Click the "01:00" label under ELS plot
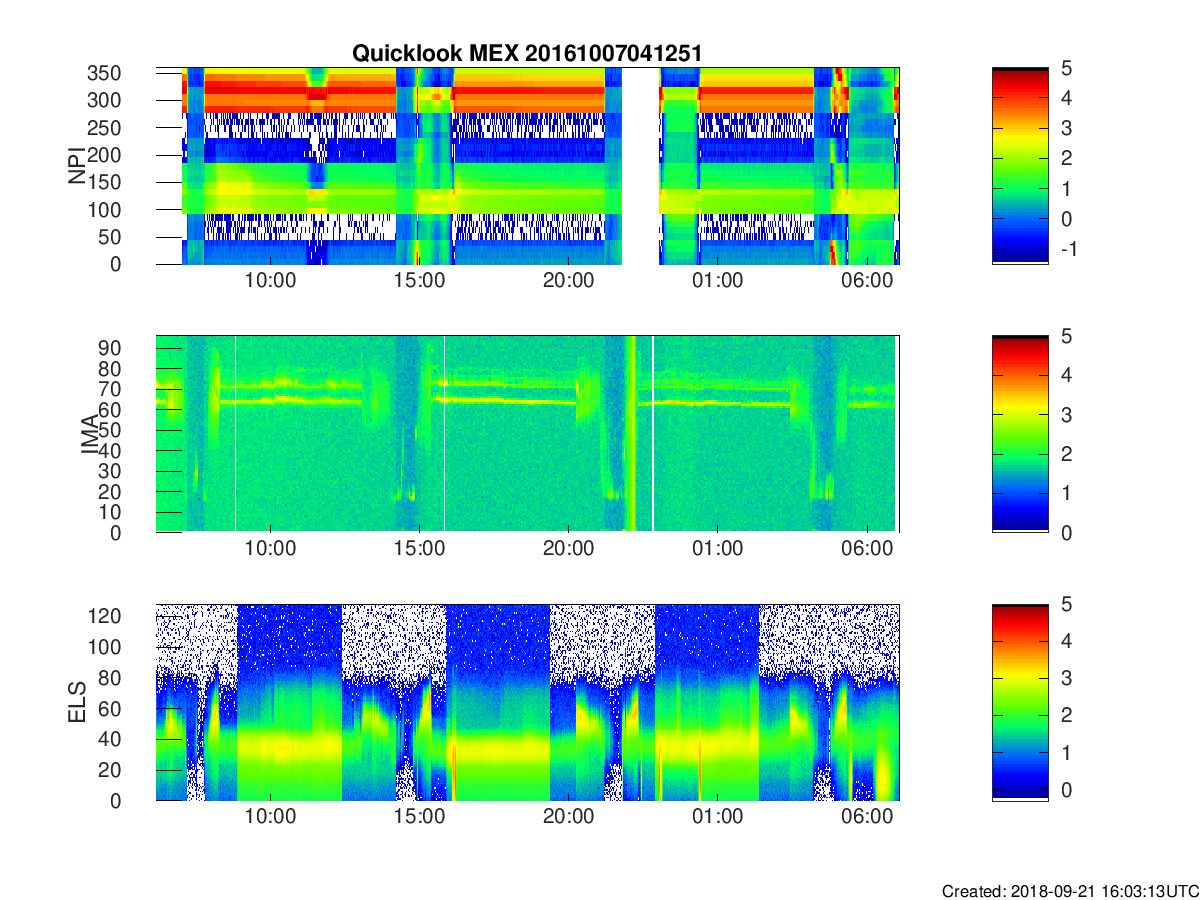The width and height of the screenshot is (1200, 900). coord(718,817)
